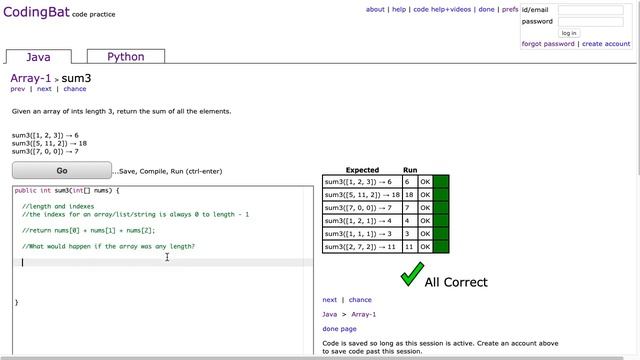Click result row sum3([1, 1, 1]) → 3

[385, 234]
